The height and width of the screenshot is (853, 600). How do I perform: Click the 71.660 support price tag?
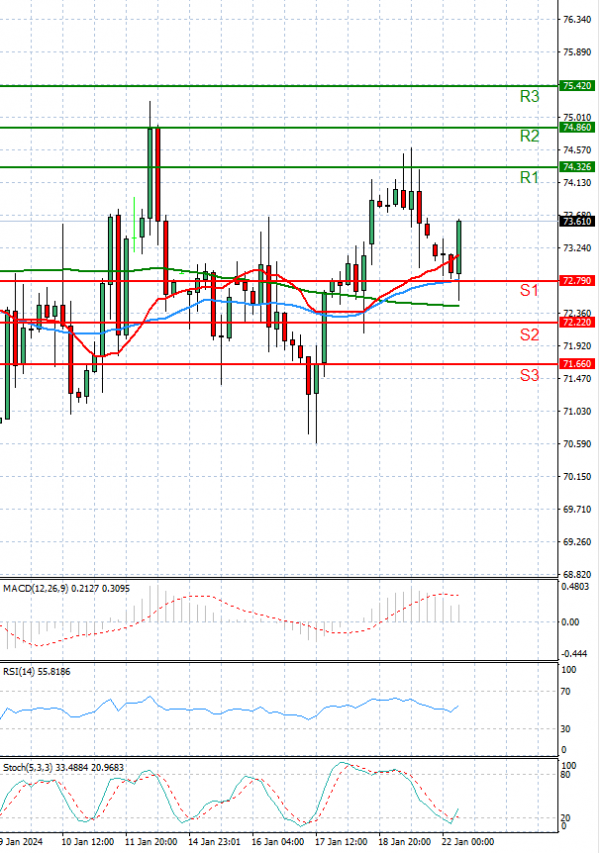click(577, 364)
